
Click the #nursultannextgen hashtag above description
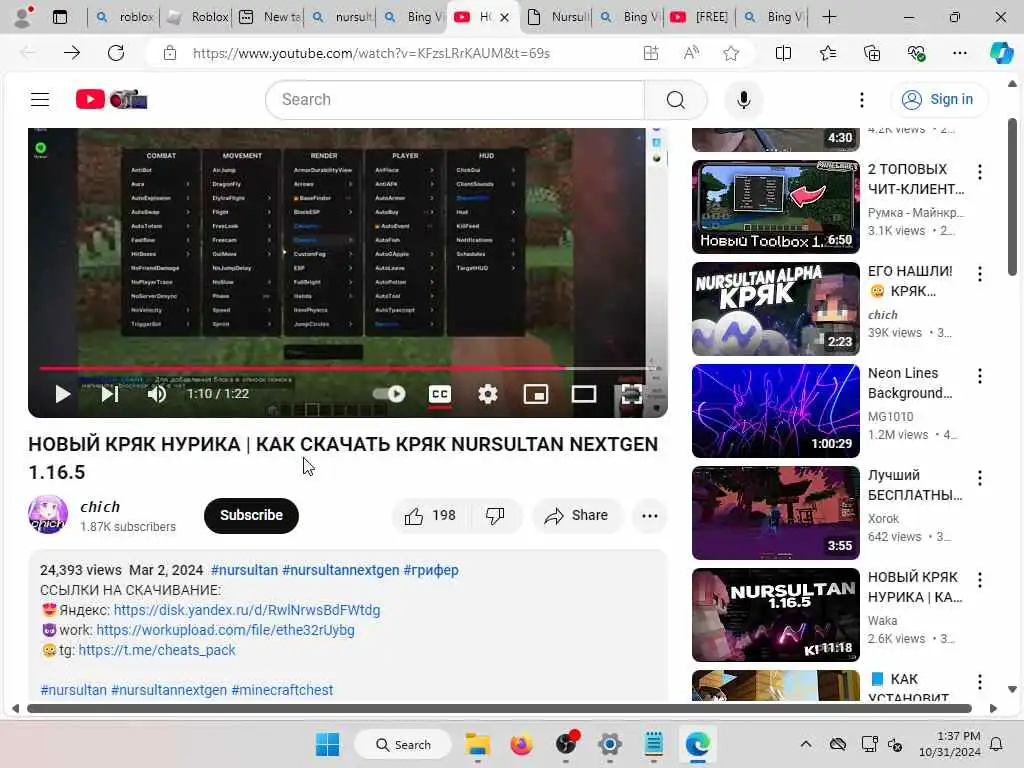(x=340, y=570)
